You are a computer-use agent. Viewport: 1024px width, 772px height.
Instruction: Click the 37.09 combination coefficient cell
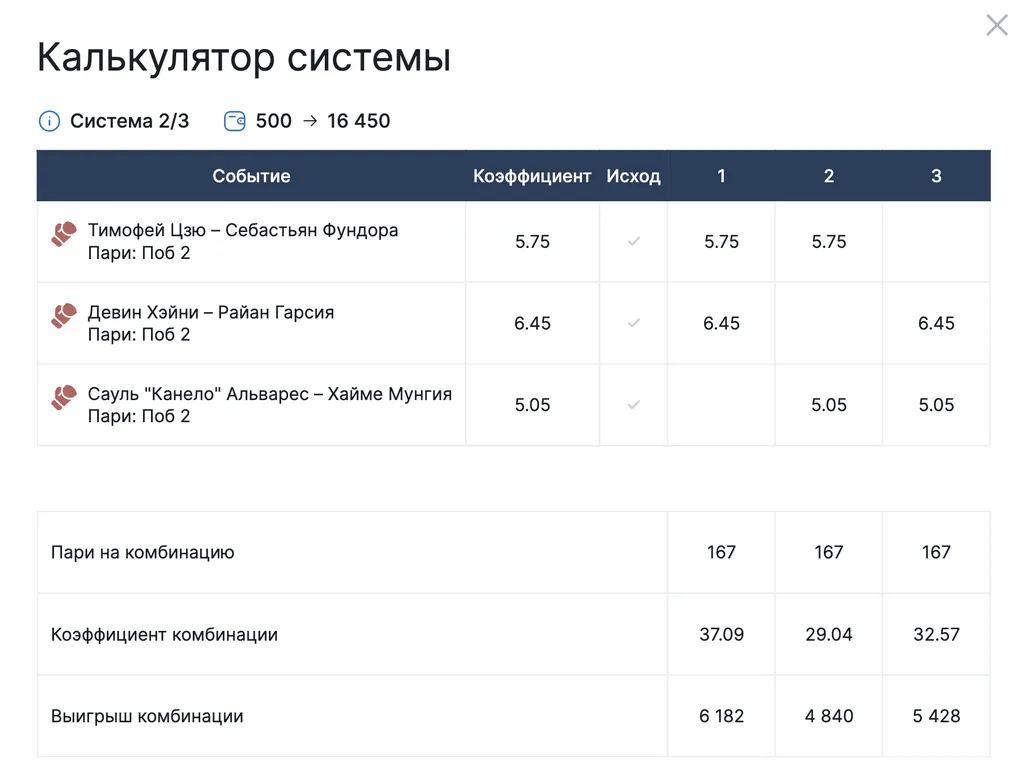[x=721, y=634]
